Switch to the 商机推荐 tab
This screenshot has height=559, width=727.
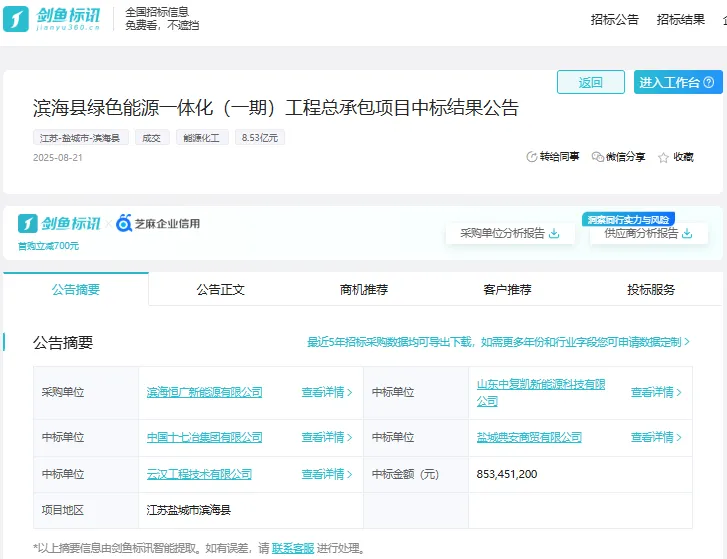(364, 290)
